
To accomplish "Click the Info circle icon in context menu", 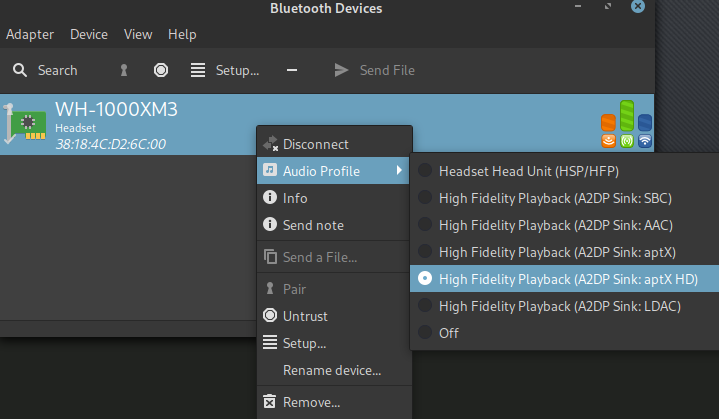I will pyautogui.click(x=270, y=197).
